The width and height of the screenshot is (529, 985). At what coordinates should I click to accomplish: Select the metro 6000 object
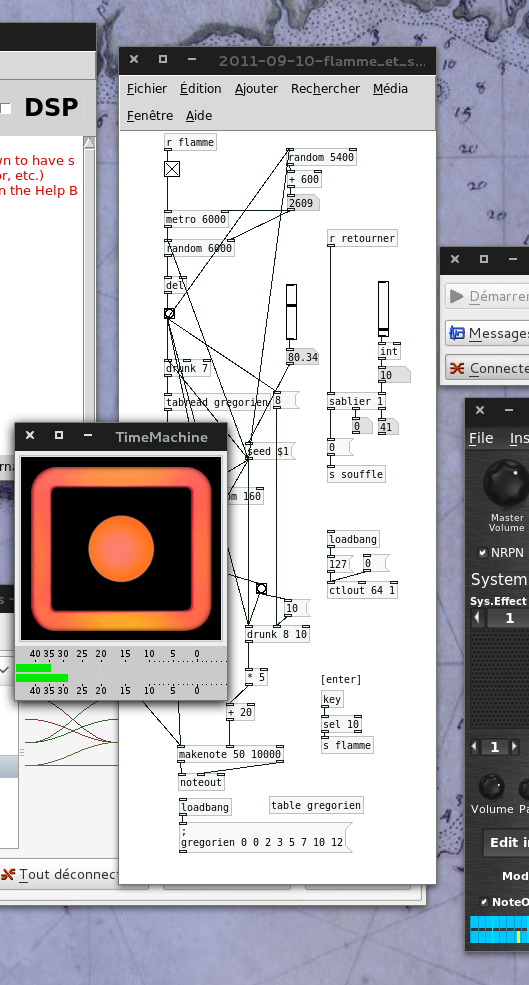pos(196,219)
